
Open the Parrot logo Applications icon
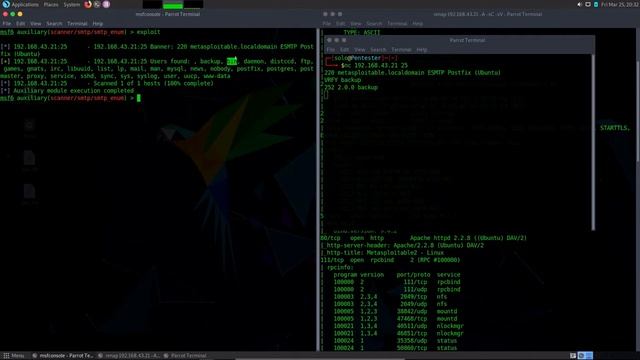point(6,4)
